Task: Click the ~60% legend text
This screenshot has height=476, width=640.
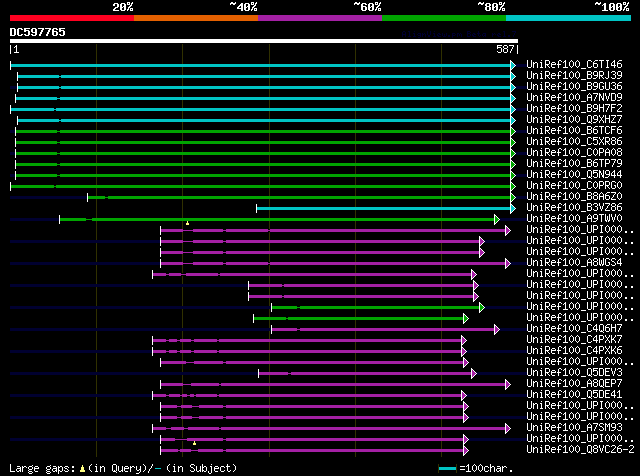Action: [x=367, y=7]
